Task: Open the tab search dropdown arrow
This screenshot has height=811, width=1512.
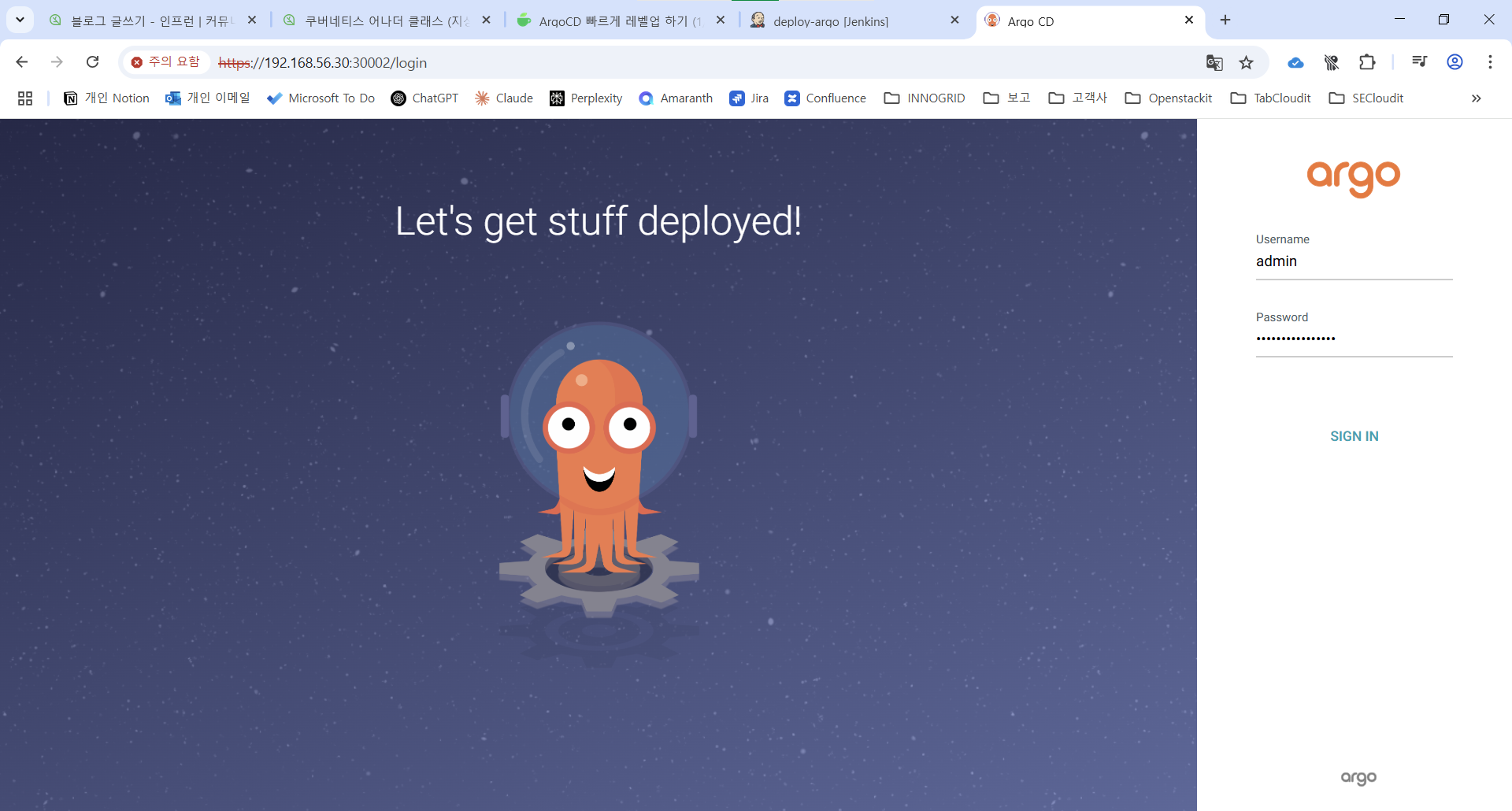Action: point(20,20)
